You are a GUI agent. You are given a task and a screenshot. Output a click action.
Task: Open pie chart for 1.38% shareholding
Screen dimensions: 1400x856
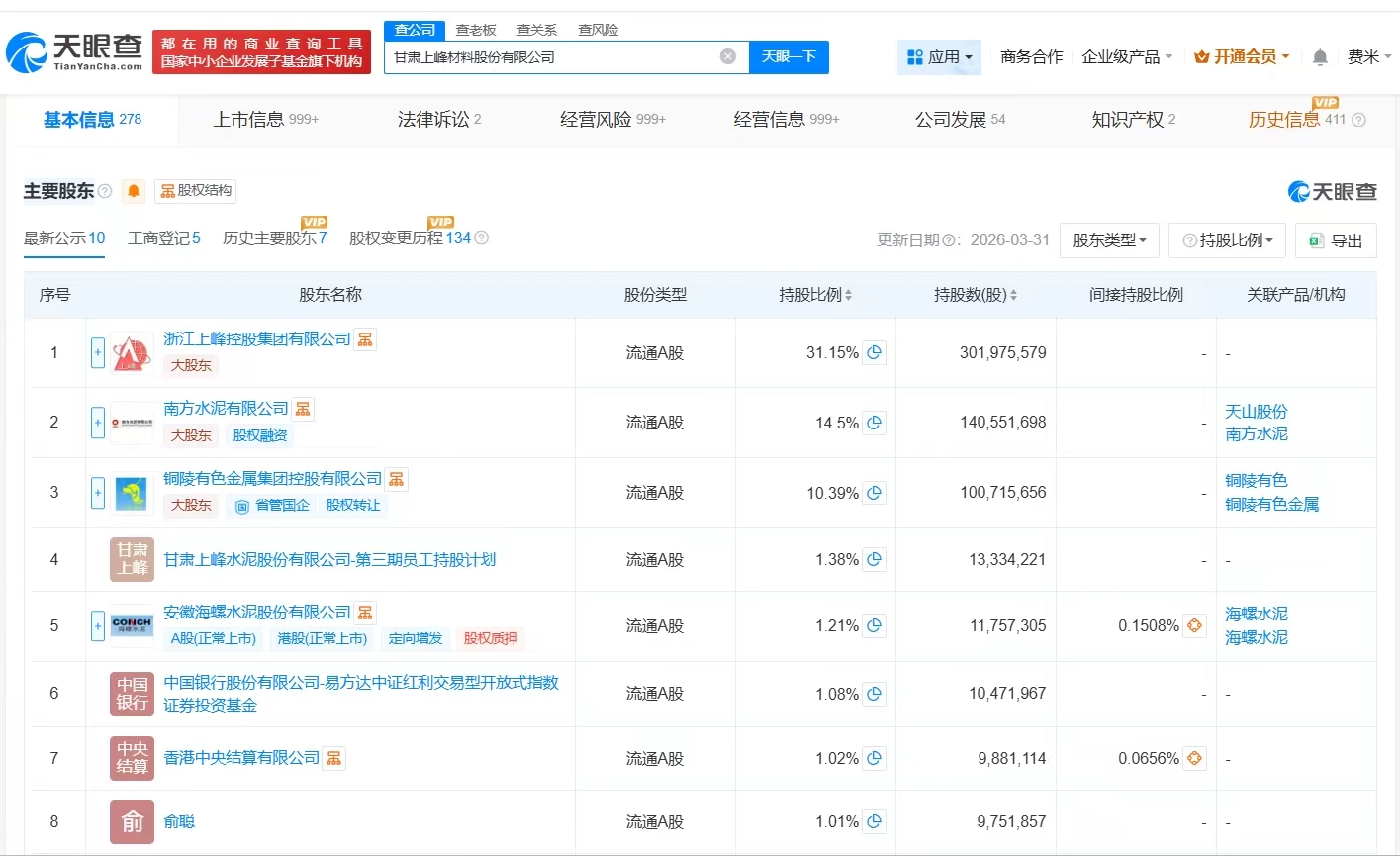pyautogui.click(x=875, y=560)
